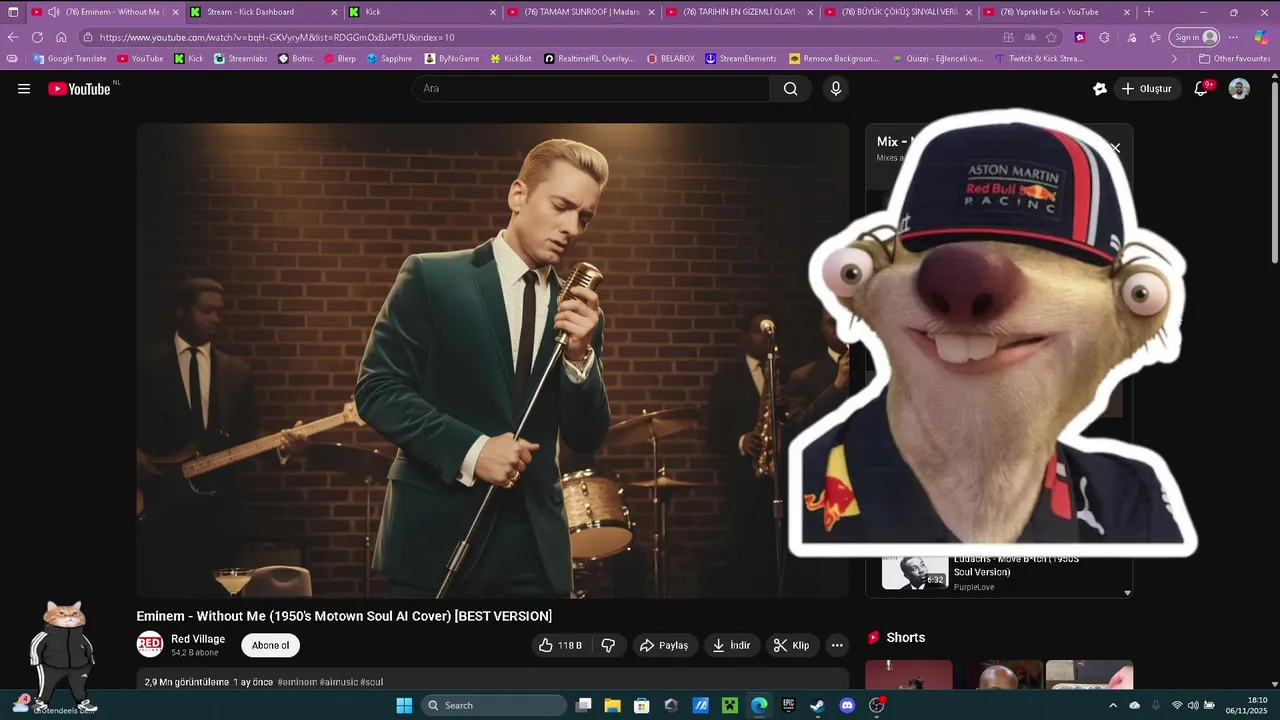The image size is (1280, 720).
Task: Like the video with thumbs up
Action: click(560, 646)
